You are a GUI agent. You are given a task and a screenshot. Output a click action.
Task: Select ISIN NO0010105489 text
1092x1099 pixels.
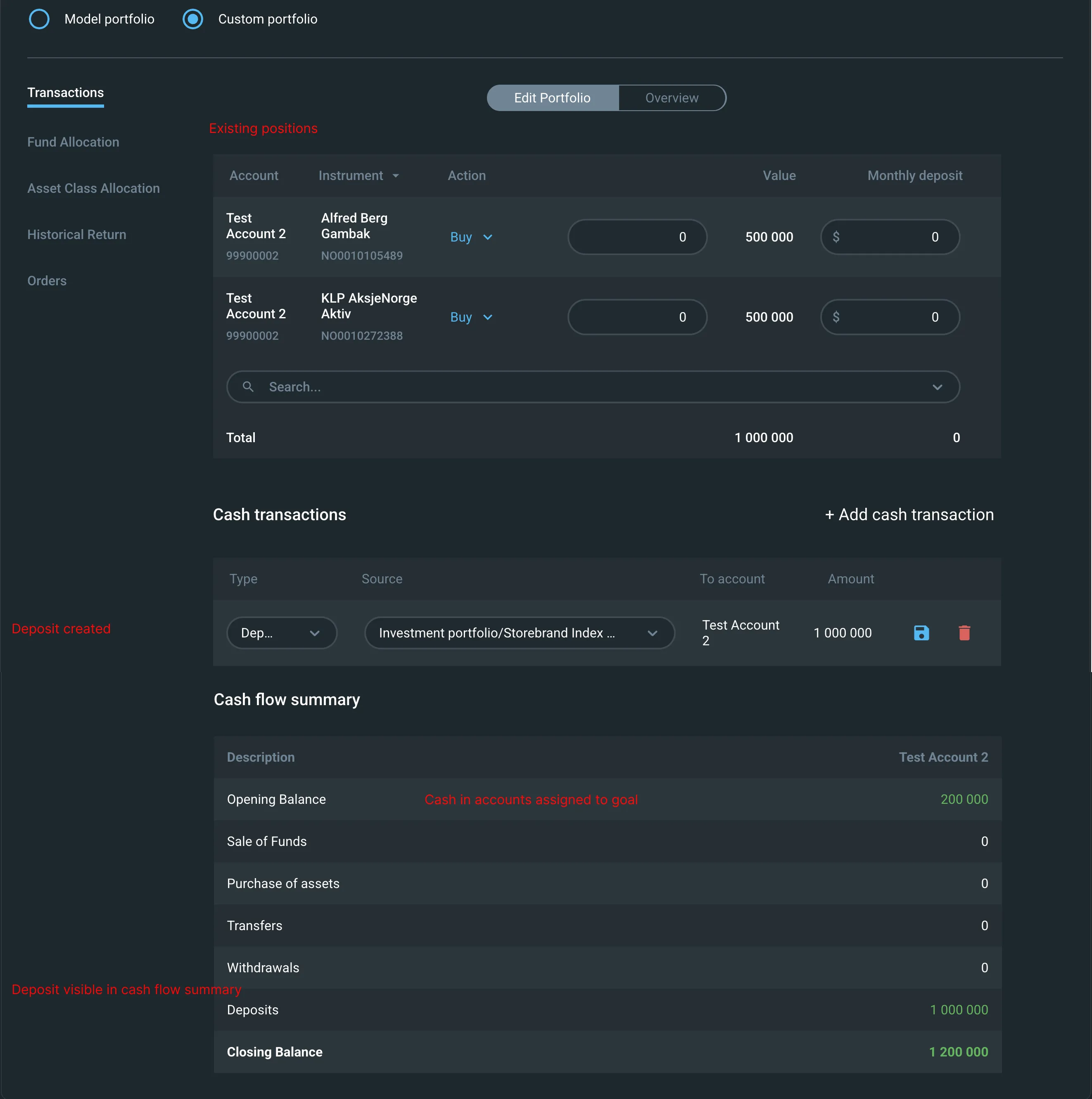click(x=362, y=256)
